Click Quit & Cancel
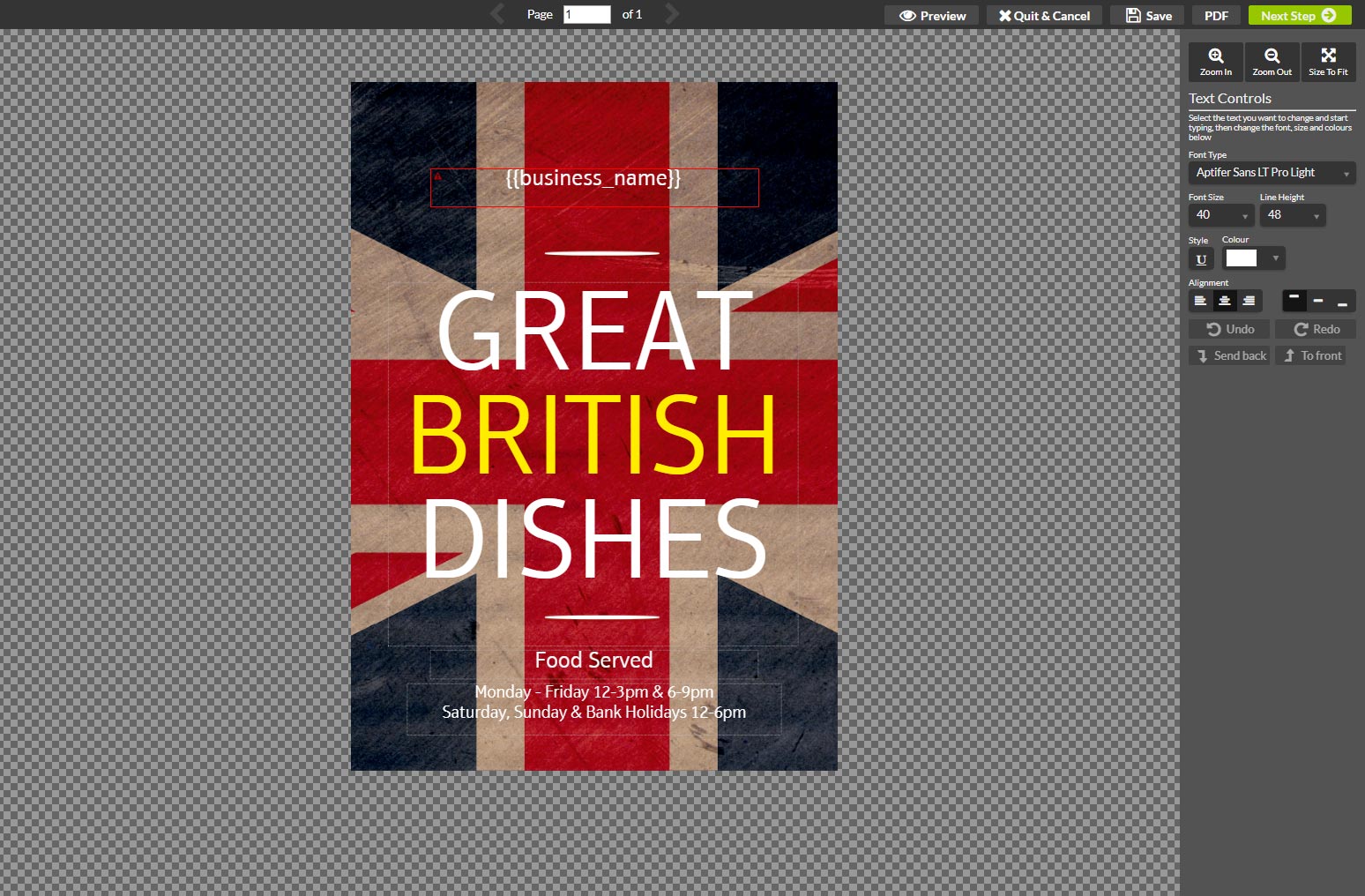The image size is (1365, 896). click(1044, 16)
